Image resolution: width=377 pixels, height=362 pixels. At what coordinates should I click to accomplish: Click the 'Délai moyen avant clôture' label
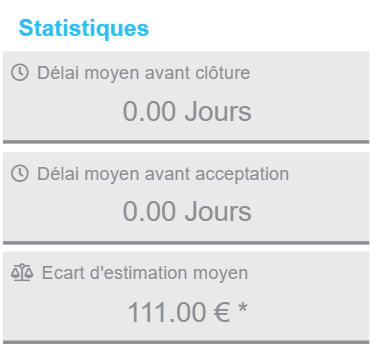pyautogui.click(x=143, y=73)
